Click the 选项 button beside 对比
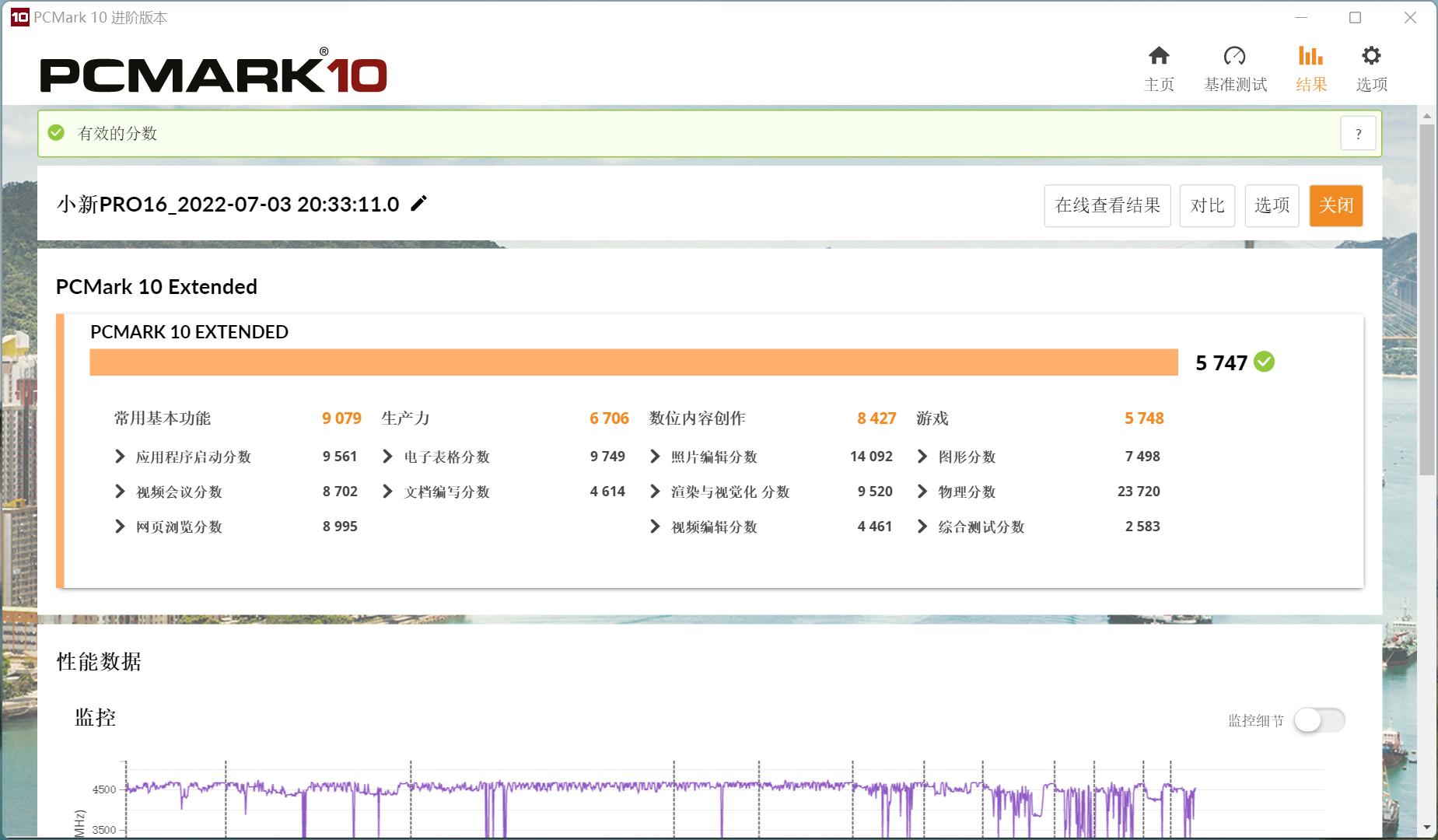 (1272, 205)
